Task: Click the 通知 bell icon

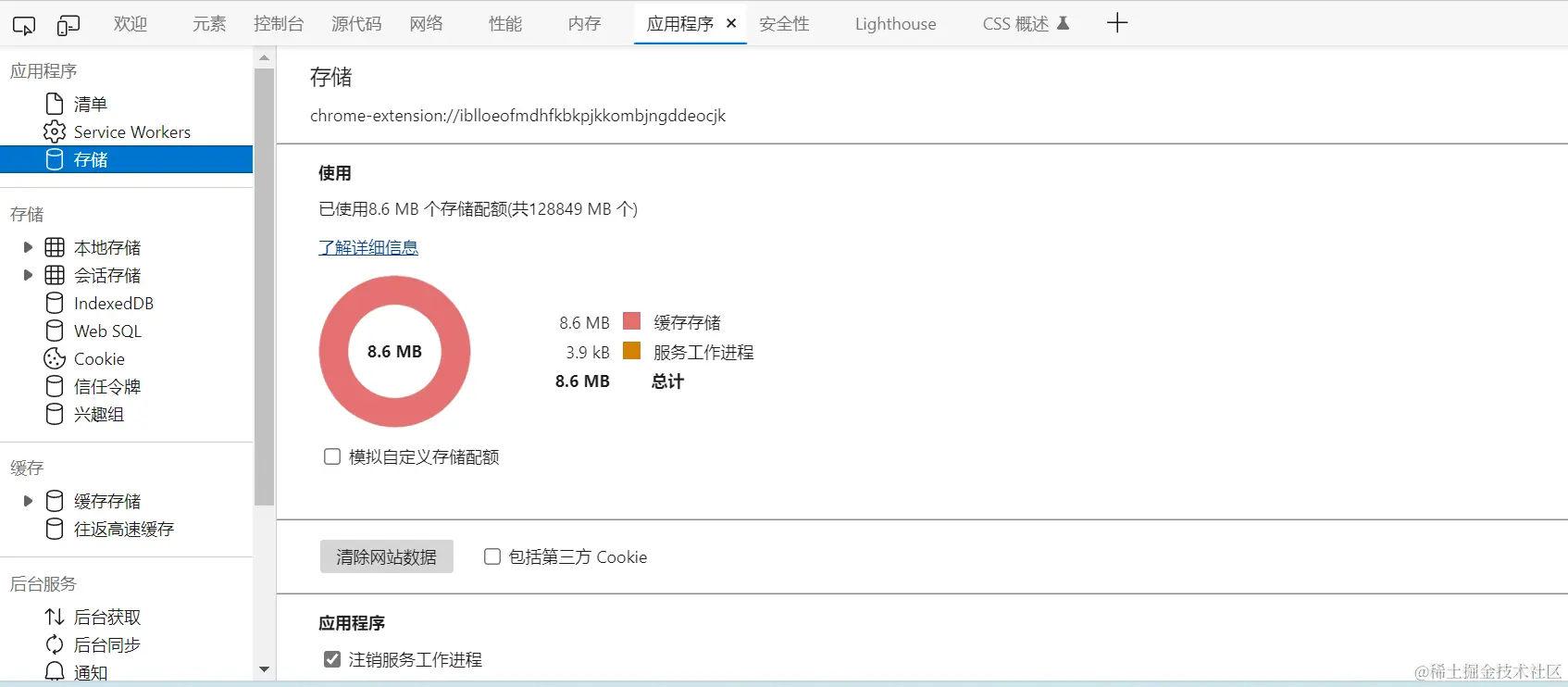Action: (55, 672)
